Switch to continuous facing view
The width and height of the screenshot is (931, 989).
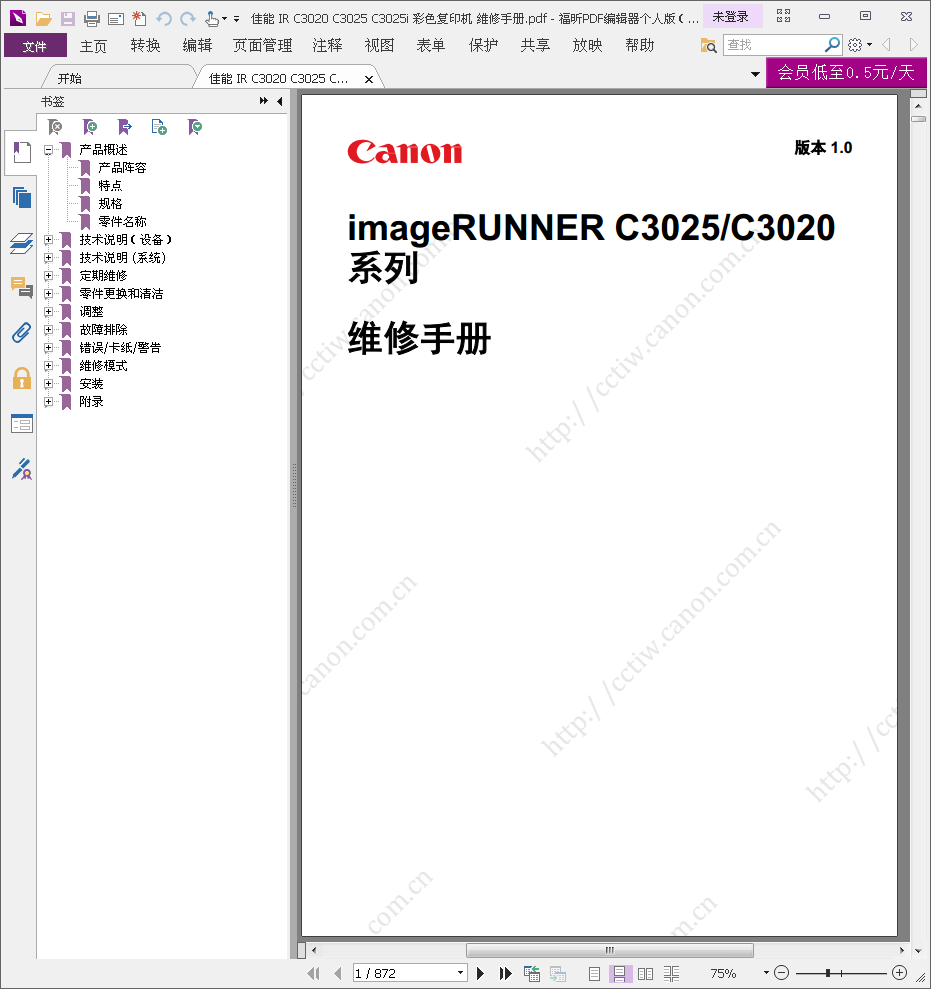click(x=671, y=973)
